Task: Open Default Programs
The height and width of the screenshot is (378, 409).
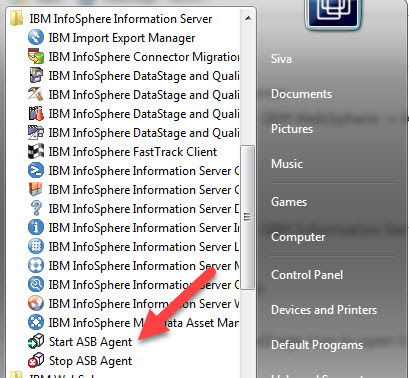Action: [317, 345]
